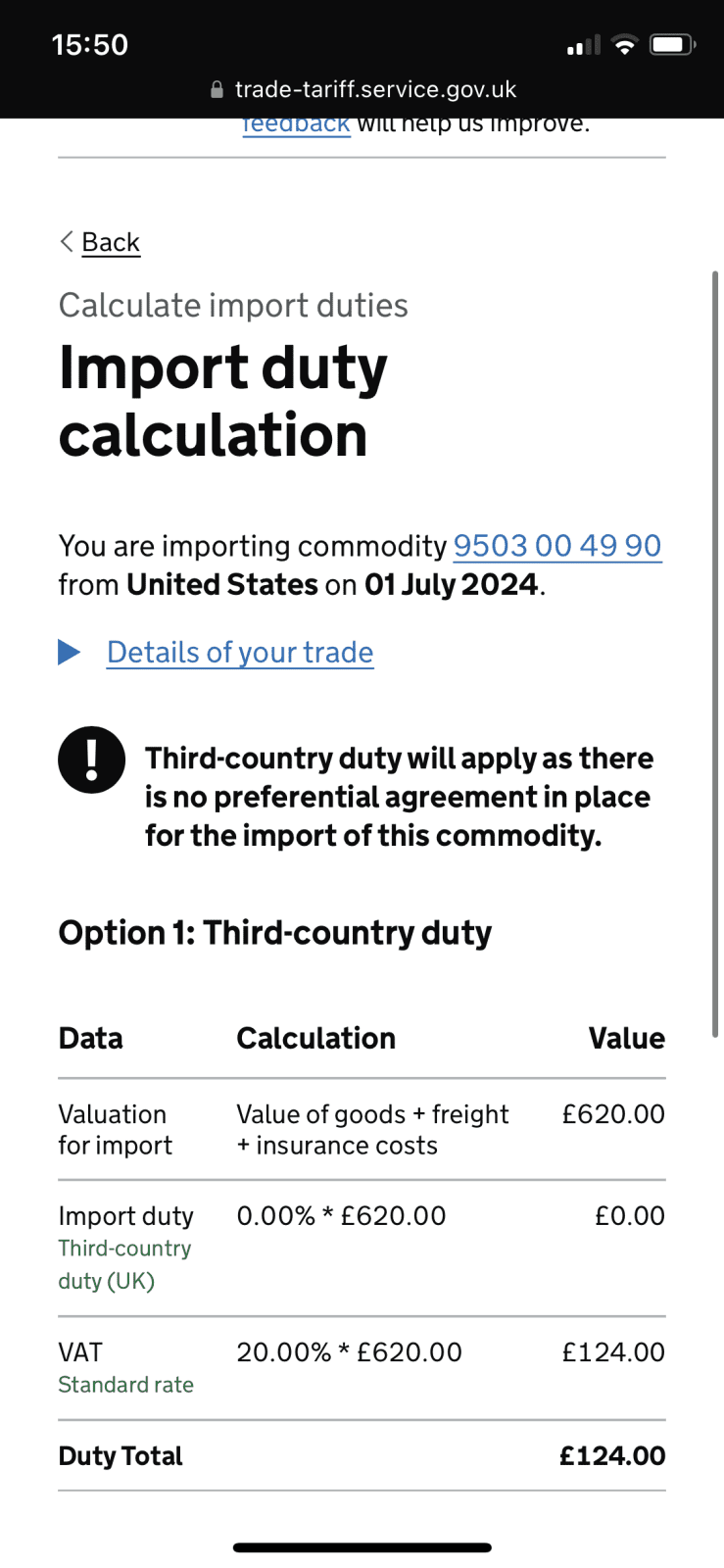The image size is (724, 1568).
Task: Tap the home indicator bar
Action: tap(362, 1548)
